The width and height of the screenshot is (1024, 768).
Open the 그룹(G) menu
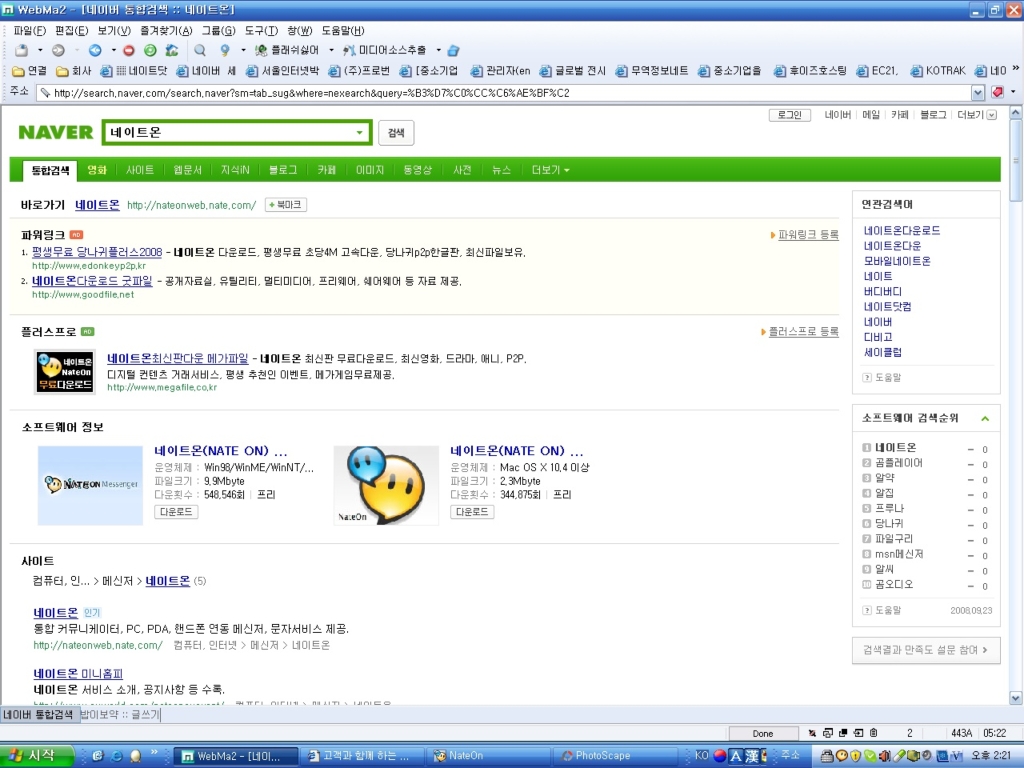pos(218,31)
